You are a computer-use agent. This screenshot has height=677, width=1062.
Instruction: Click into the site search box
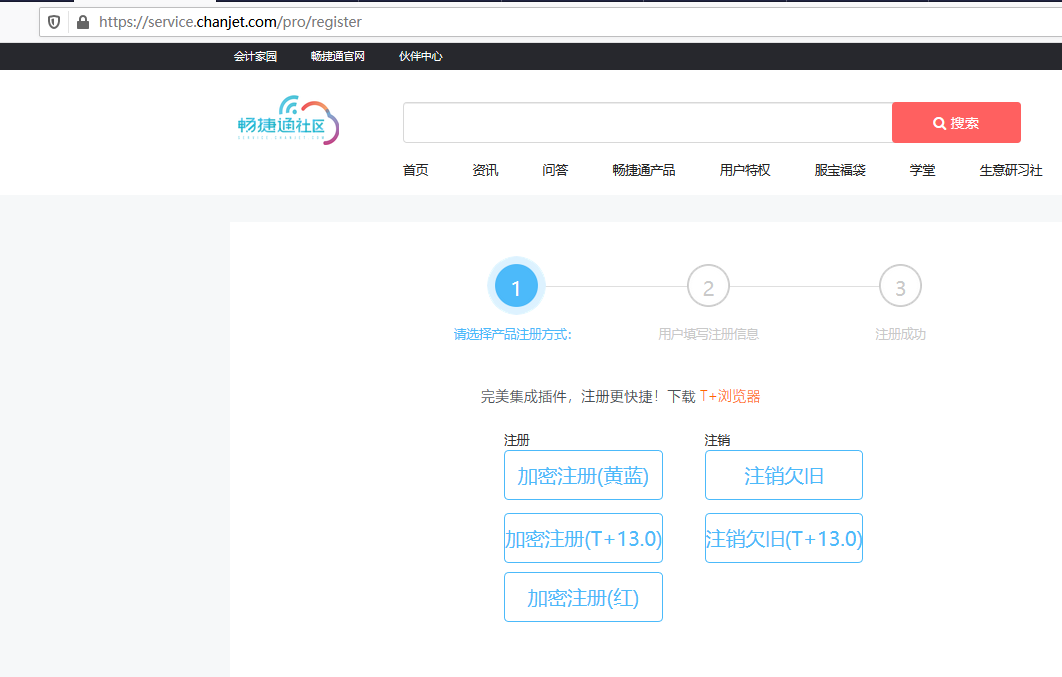coord(647,123)
